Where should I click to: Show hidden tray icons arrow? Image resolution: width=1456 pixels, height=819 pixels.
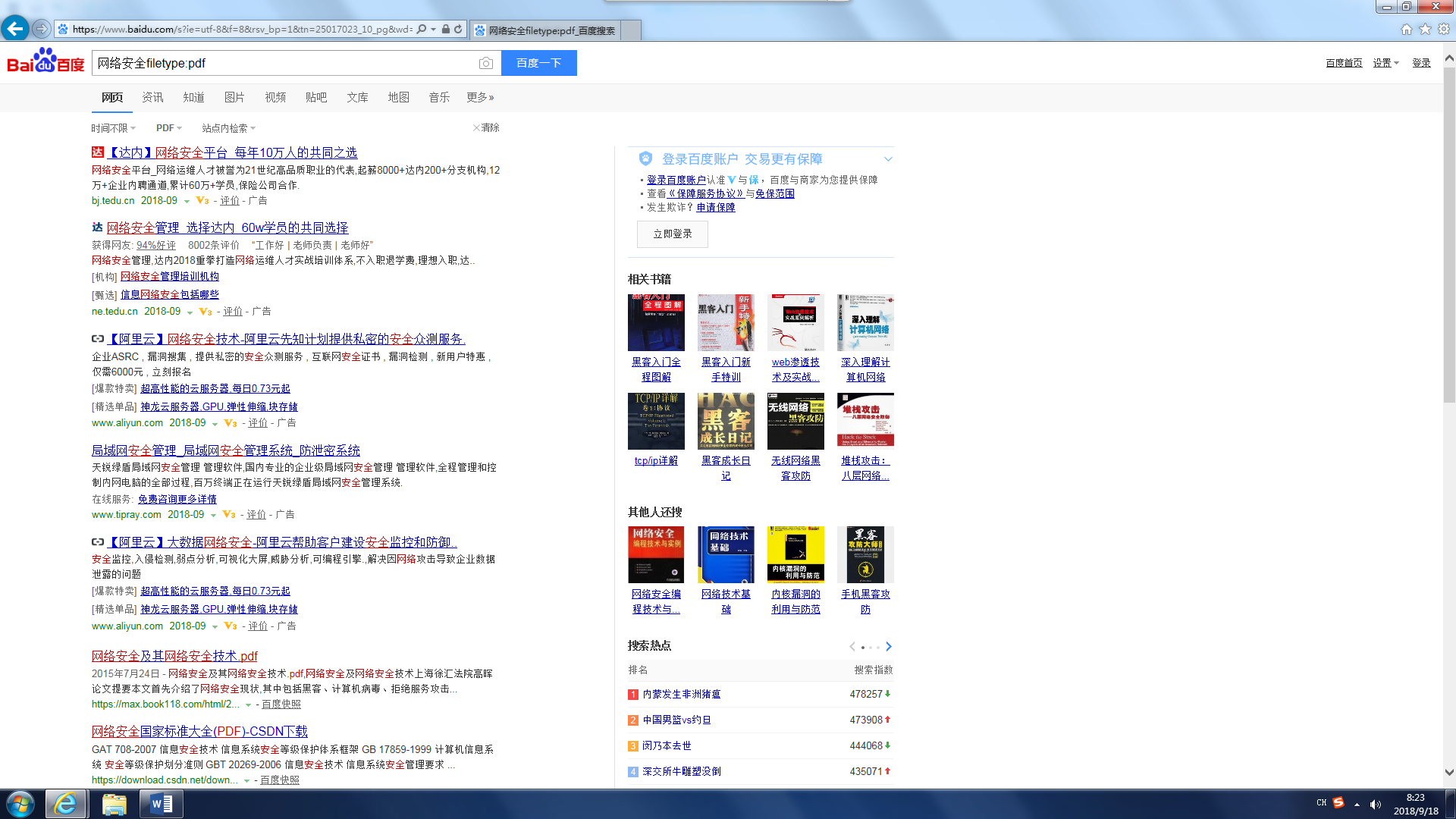click(1357, 805)
